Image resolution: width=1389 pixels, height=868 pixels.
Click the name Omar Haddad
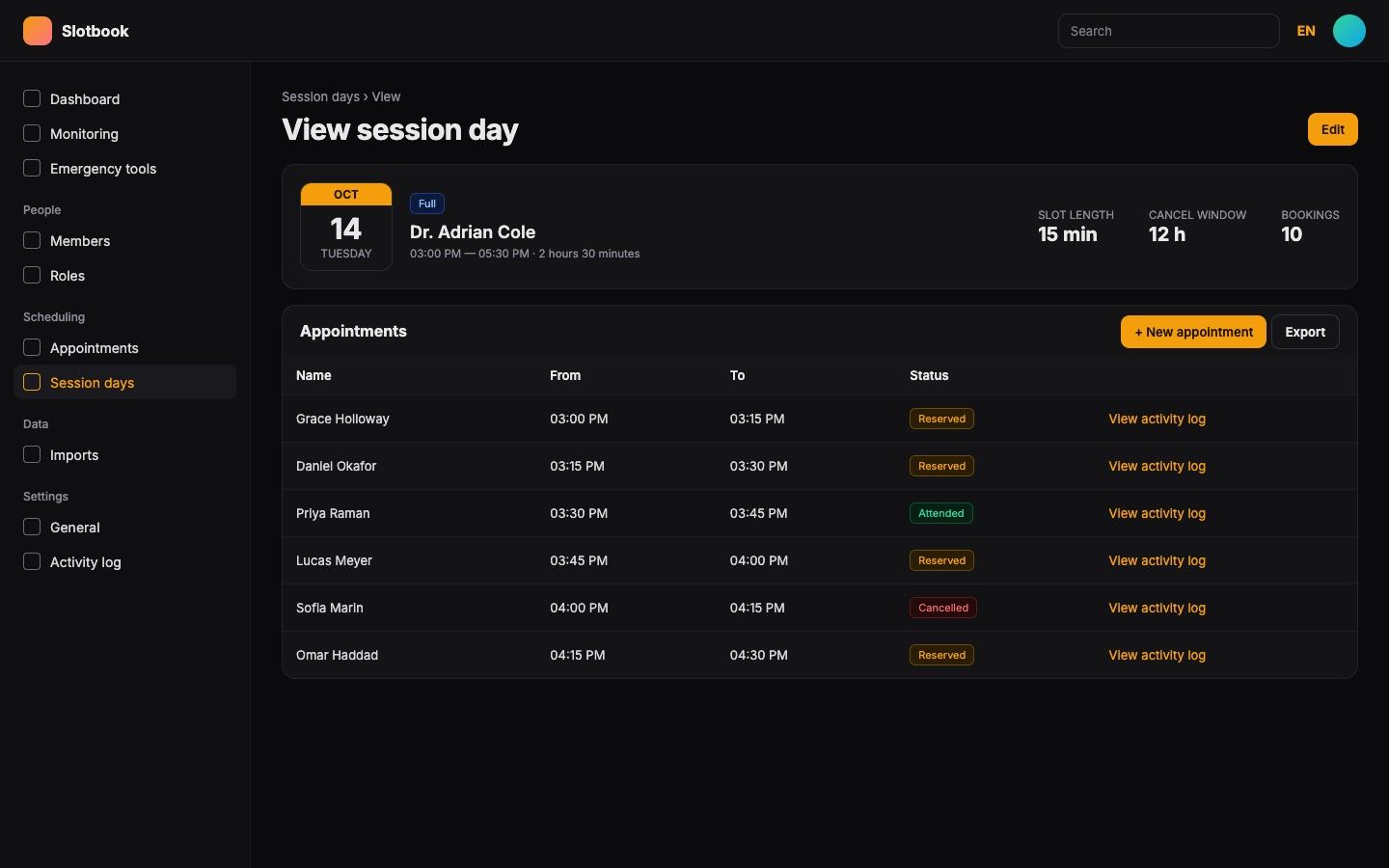(x=337, y=655)
